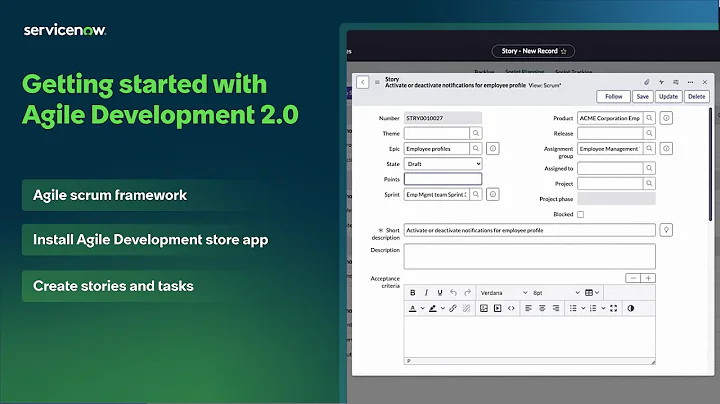Open the more options ellipsis in header
The image size is (720, 404).
coord(690,82)
